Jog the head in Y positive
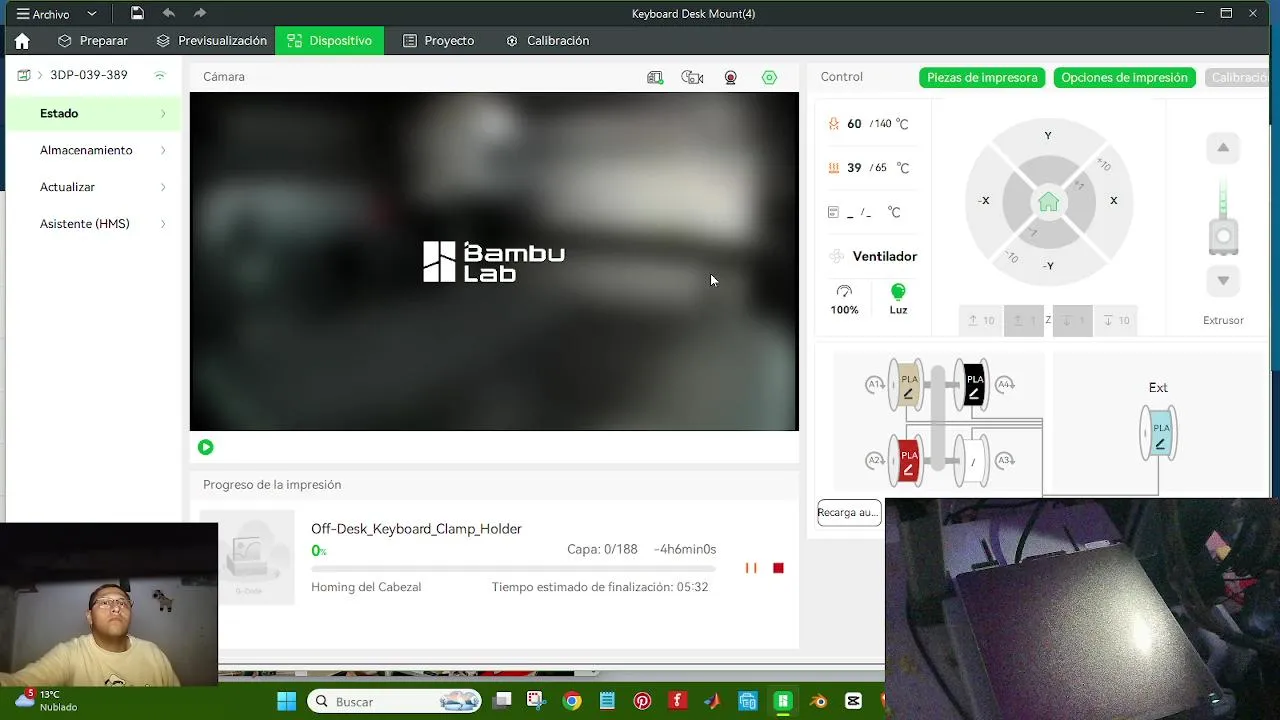 [x=1048, y=136]
